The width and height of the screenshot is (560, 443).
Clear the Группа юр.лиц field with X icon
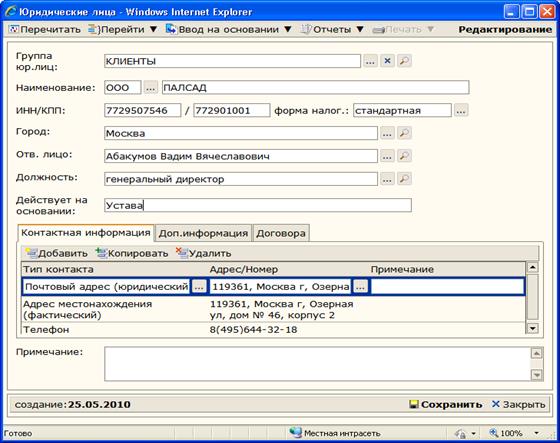(x=387, y=61)
